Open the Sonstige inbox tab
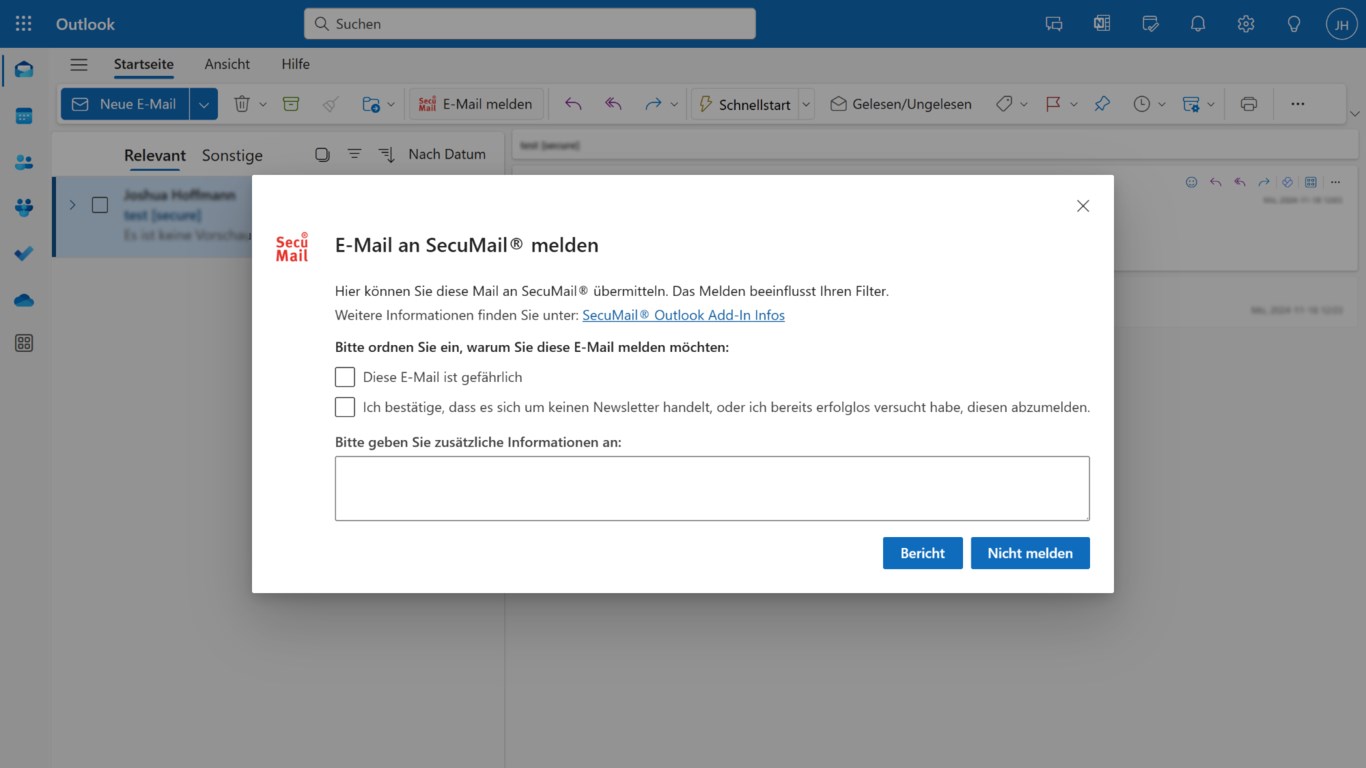 point(232,155)
